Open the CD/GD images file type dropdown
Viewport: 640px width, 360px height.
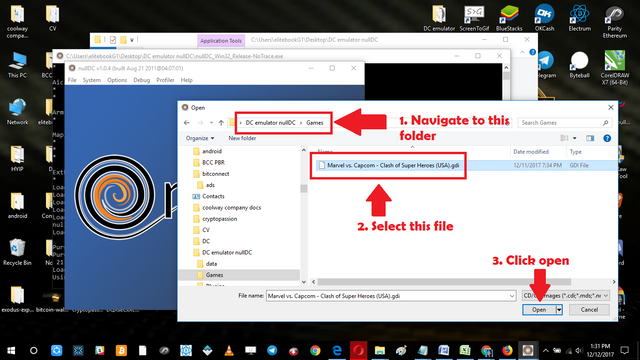[x=566, y=296]
